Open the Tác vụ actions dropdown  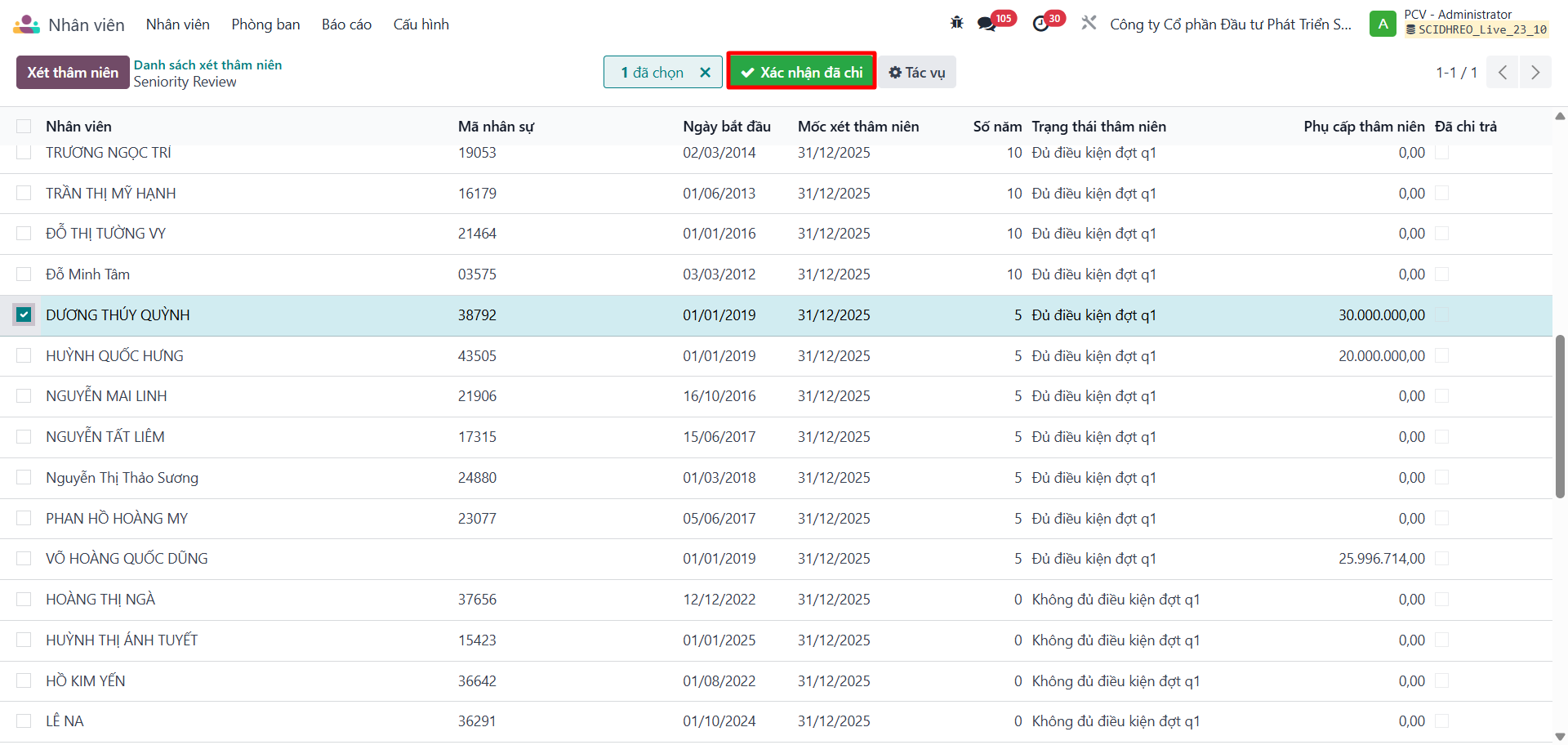point(917,72)
